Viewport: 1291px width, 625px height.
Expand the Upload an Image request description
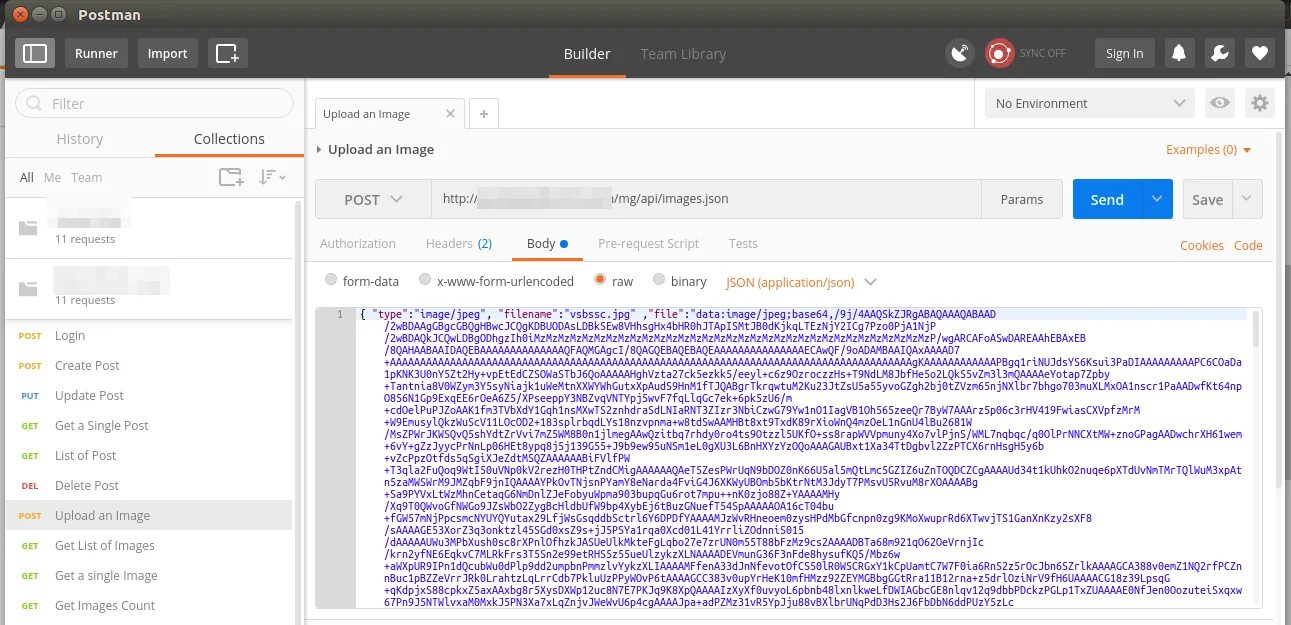coord(319,149)
